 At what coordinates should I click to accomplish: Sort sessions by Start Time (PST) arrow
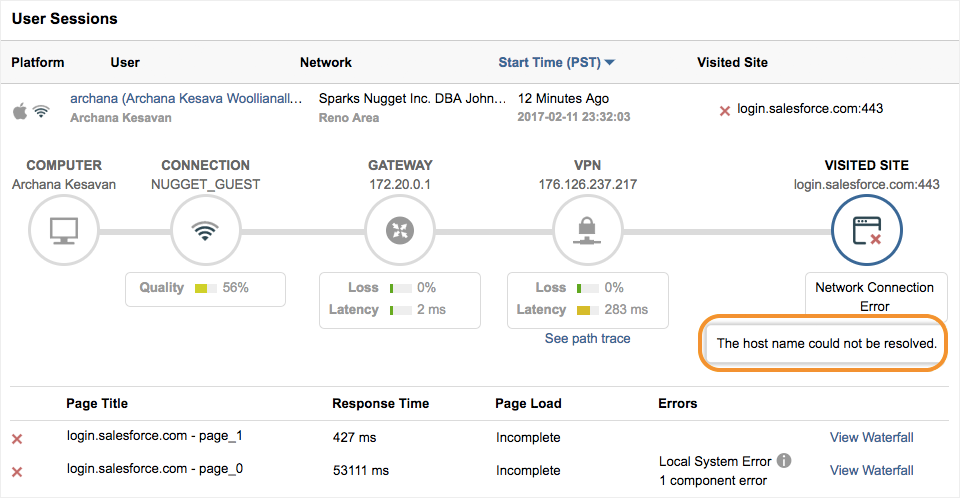point(609,63)
